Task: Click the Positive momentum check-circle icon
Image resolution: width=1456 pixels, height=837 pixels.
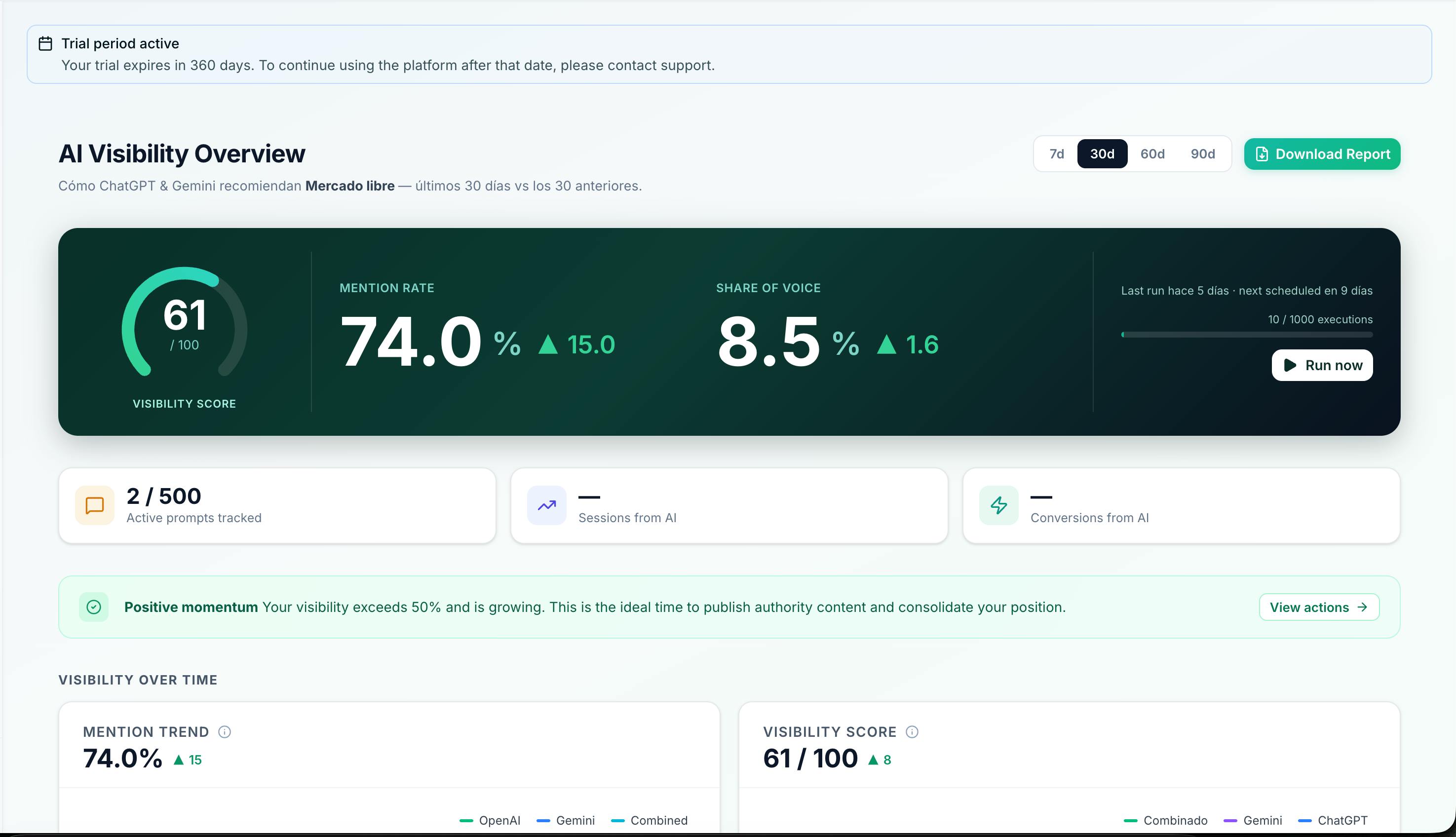Action: (94, 607)
